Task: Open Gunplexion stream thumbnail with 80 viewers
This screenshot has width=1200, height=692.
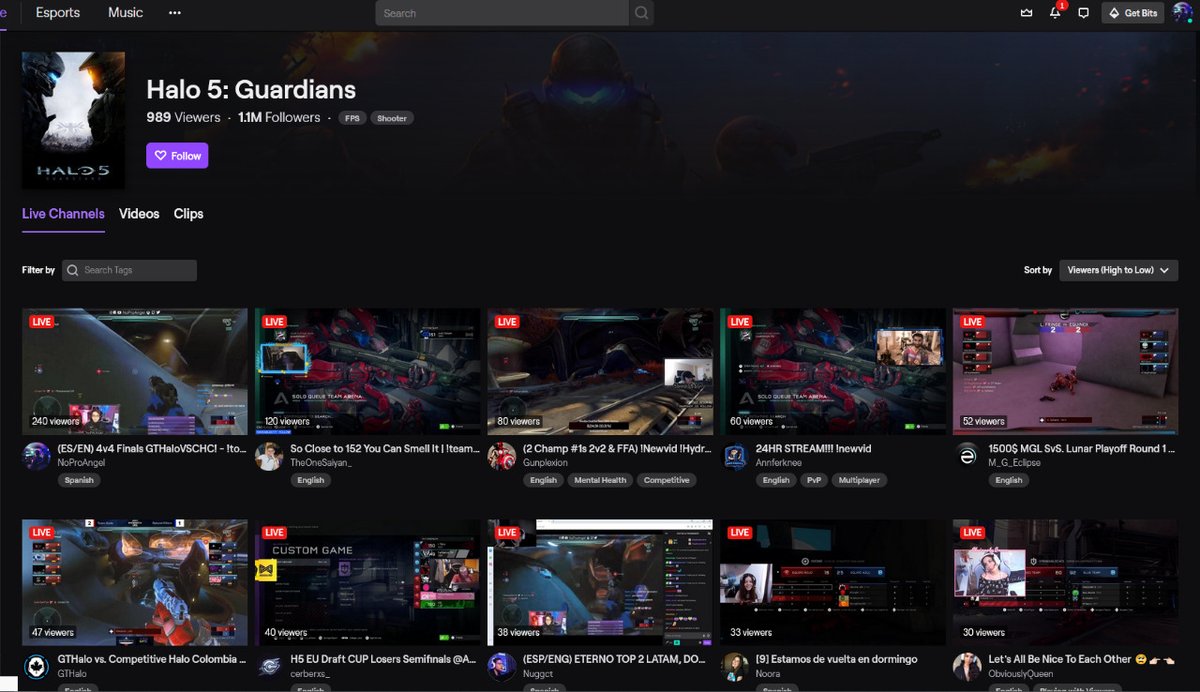Action: (x=600, y=371)
